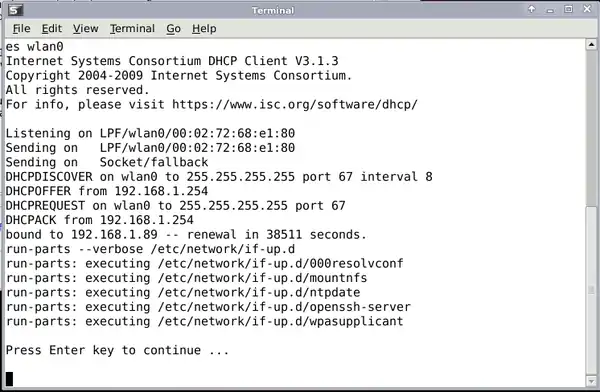This screenshot has height=392, width=600.
Task: Open the Edit menu
Action: click(52, 29)
